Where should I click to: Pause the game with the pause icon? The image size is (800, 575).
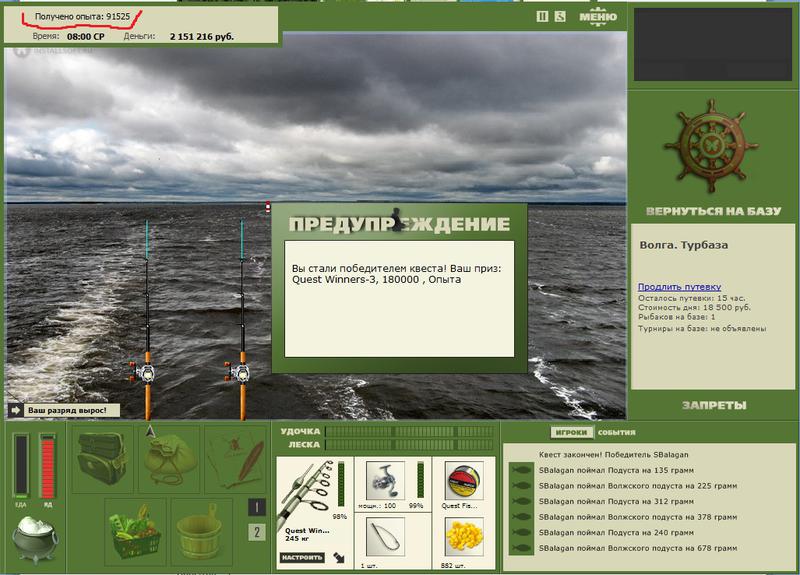click(542, 17)
